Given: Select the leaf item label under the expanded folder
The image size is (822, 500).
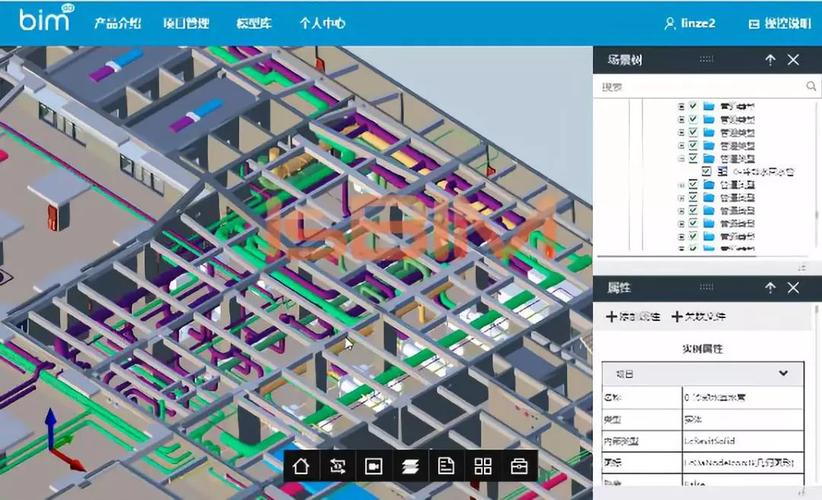Looking at the screenshot, I should pyautogui.click(x=763, y=171).
